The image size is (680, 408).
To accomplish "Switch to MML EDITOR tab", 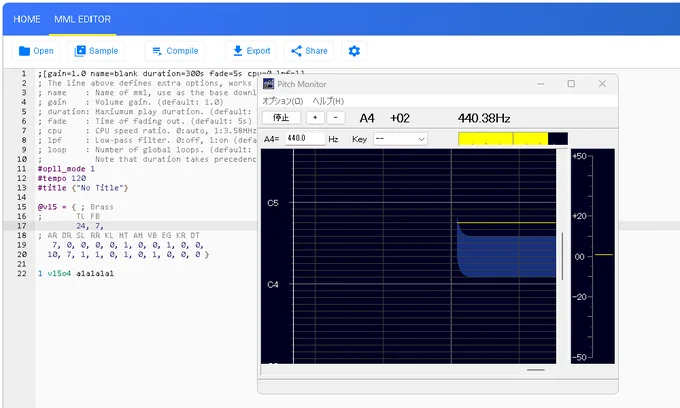I will coord(82,19).
